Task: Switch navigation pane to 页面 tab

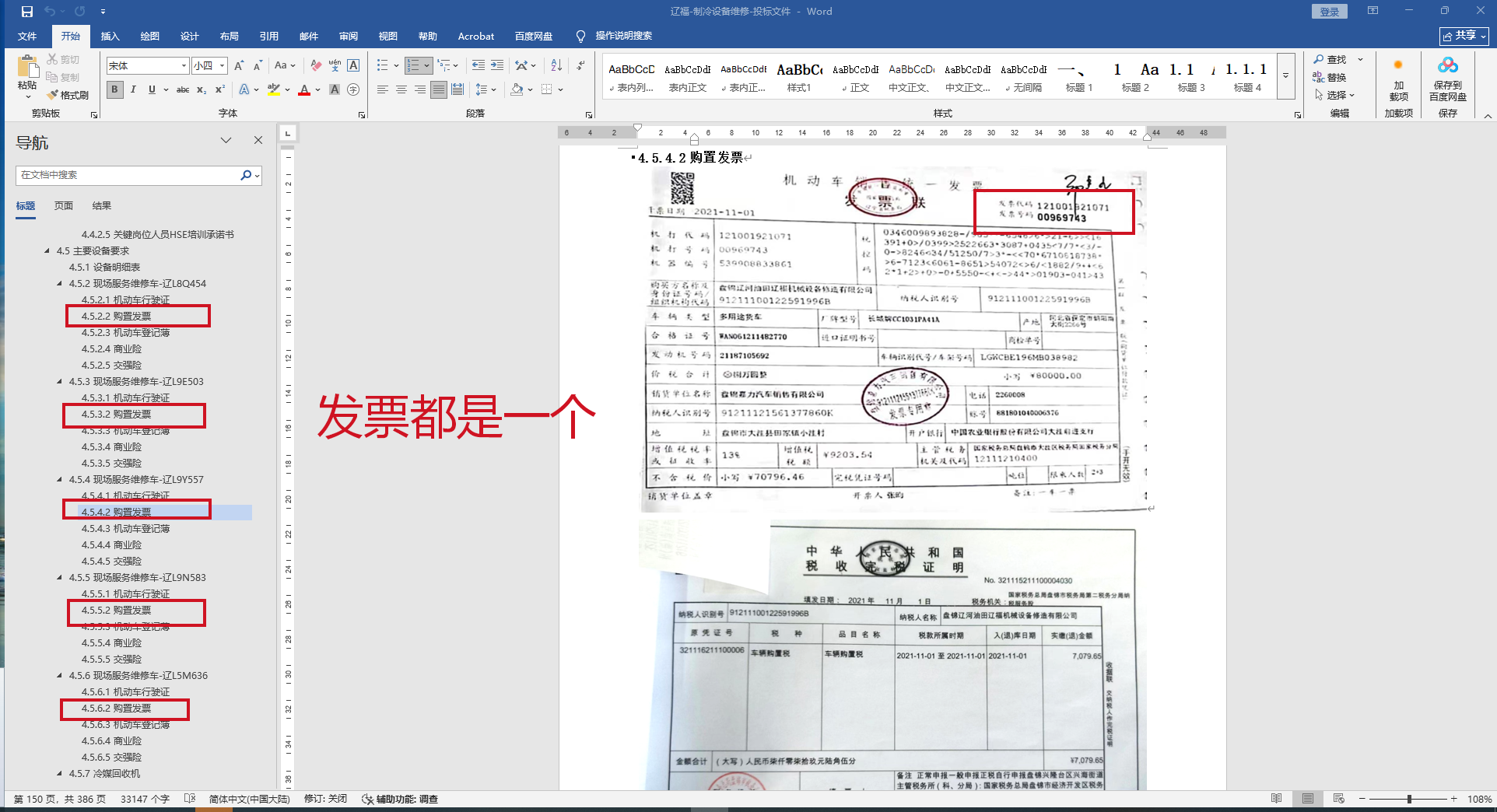Action: click(64, 205)
